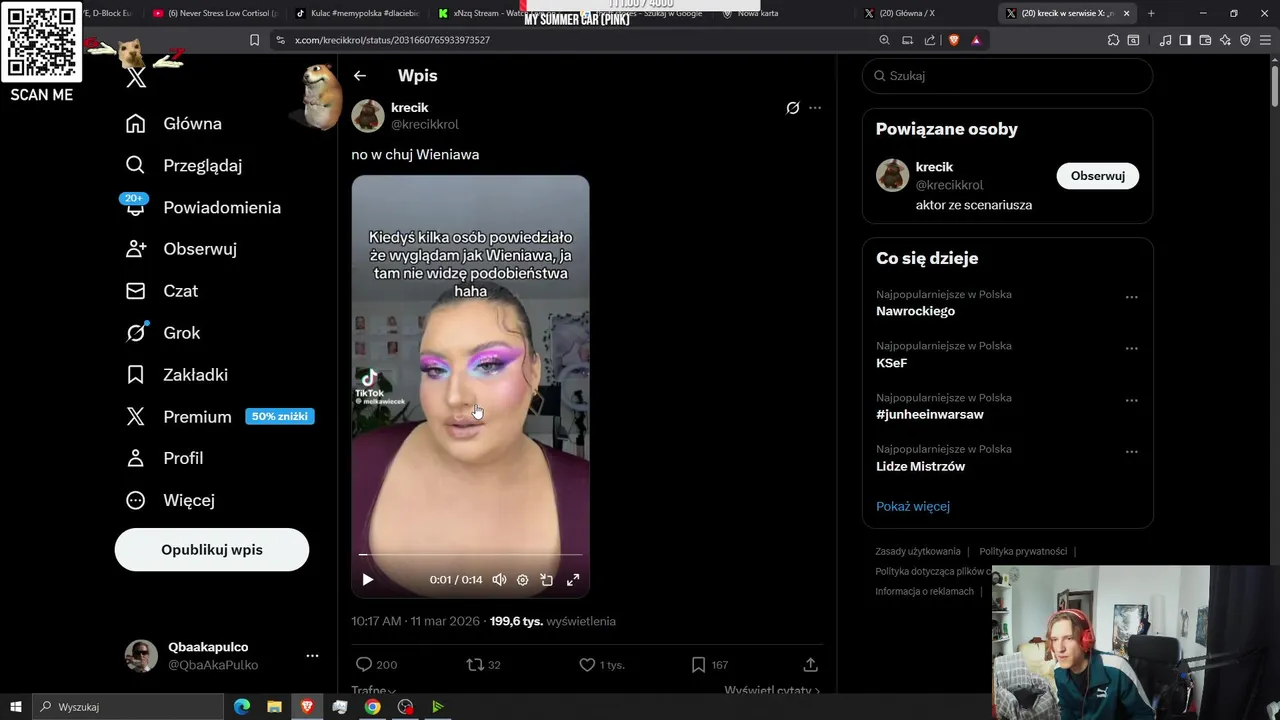1280x720 pixels.
Task: Enter video fullscreen mode
Action: pyautogui.click(x=573, y=580)
